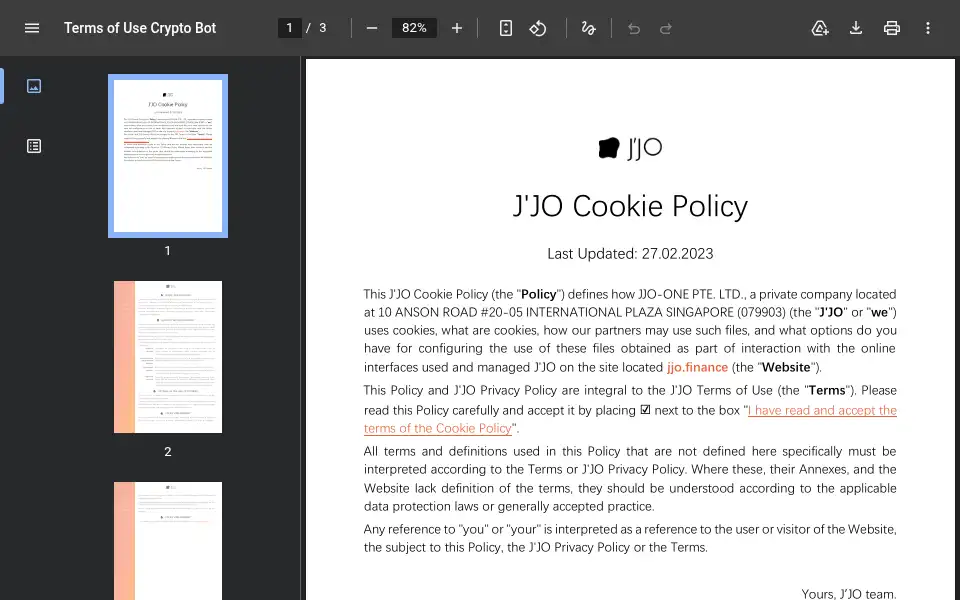This screenshot has width=960, height=600.
Task: Edit the 82% zoom level field
Action: point(414,28)
